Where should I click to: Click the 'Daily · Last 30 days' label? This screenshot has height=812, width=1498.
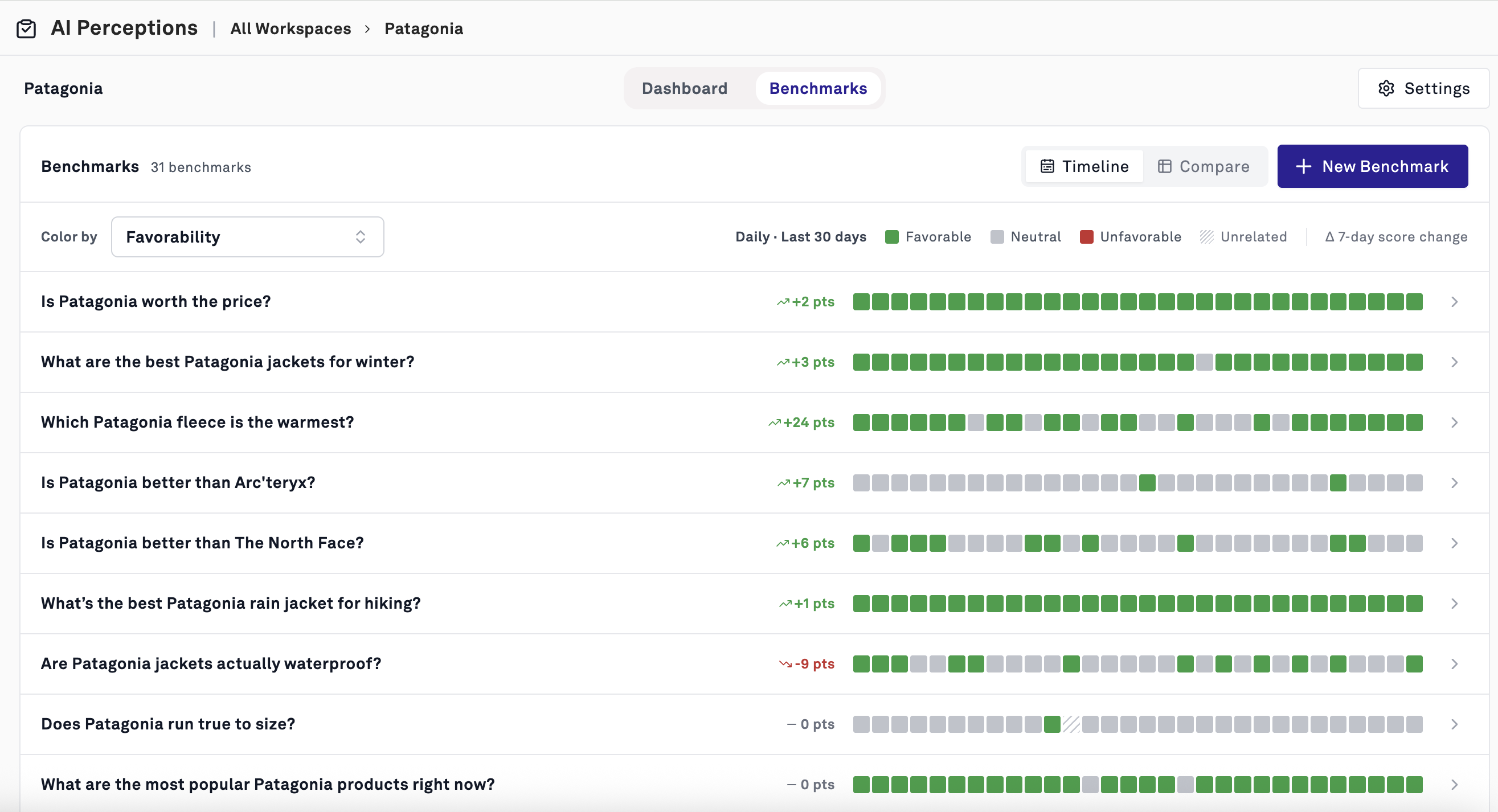click(801, 237)
